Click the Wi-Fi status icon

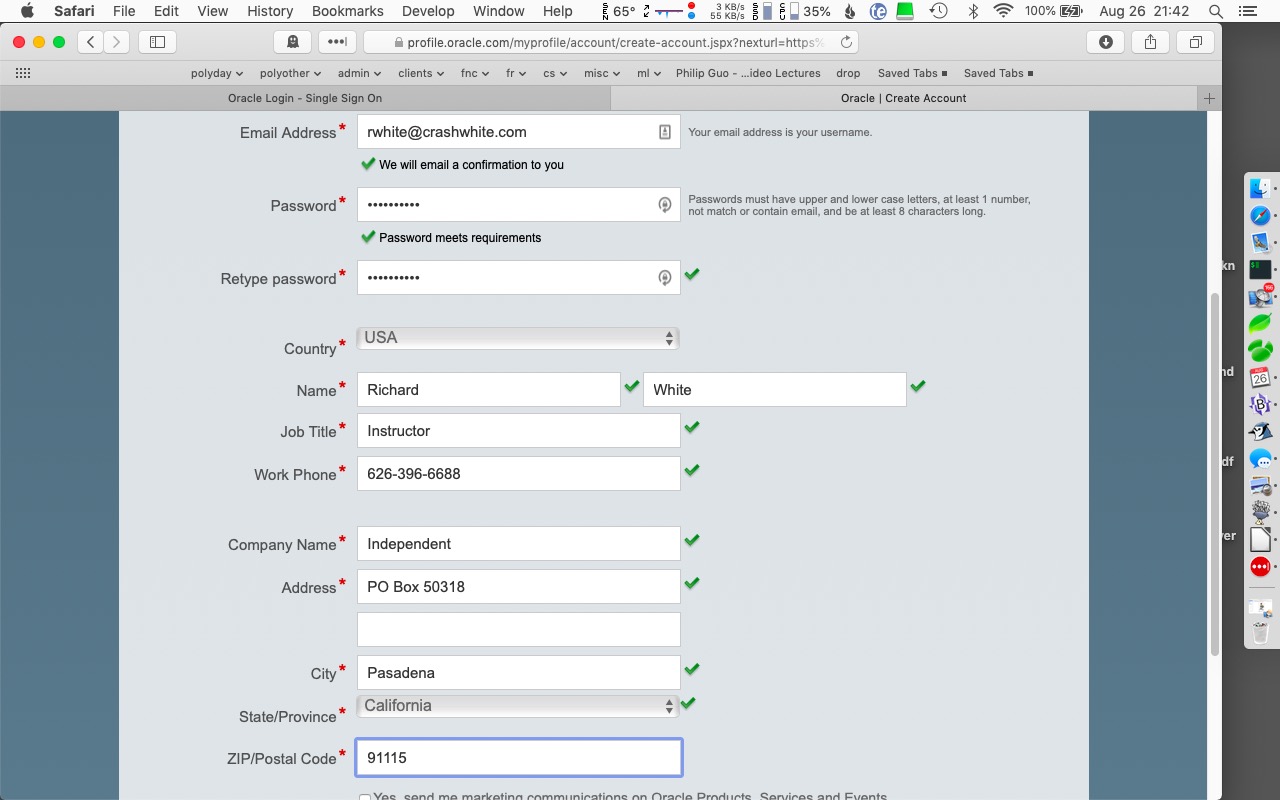[x=1003, y=11]
